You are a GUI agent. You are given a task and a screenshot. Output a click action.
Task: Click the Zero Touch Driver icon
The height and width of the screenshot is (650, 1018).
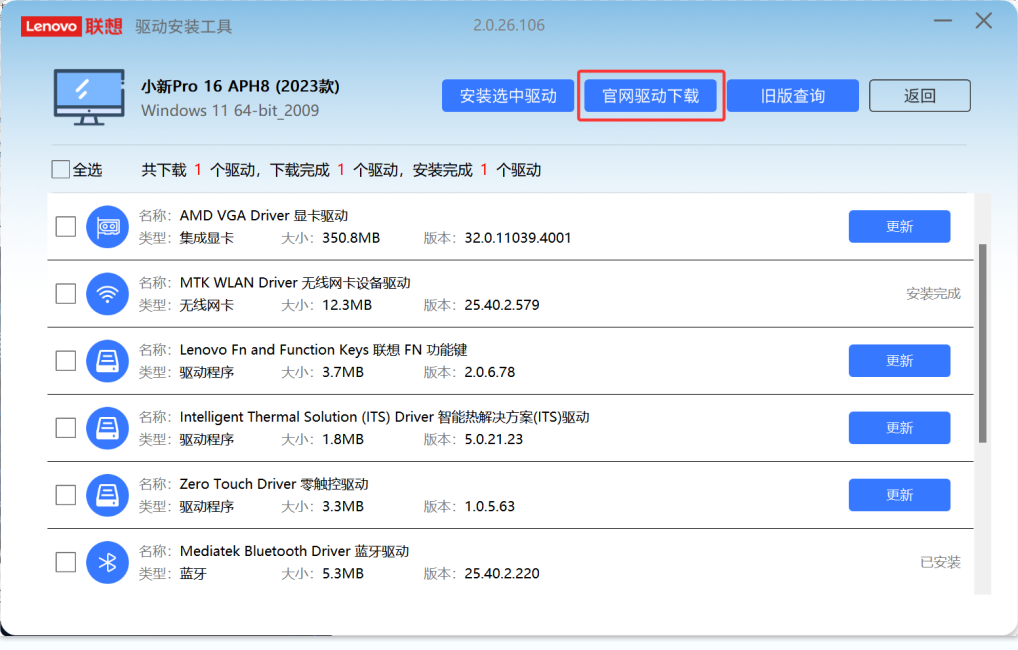pos(107,495)
